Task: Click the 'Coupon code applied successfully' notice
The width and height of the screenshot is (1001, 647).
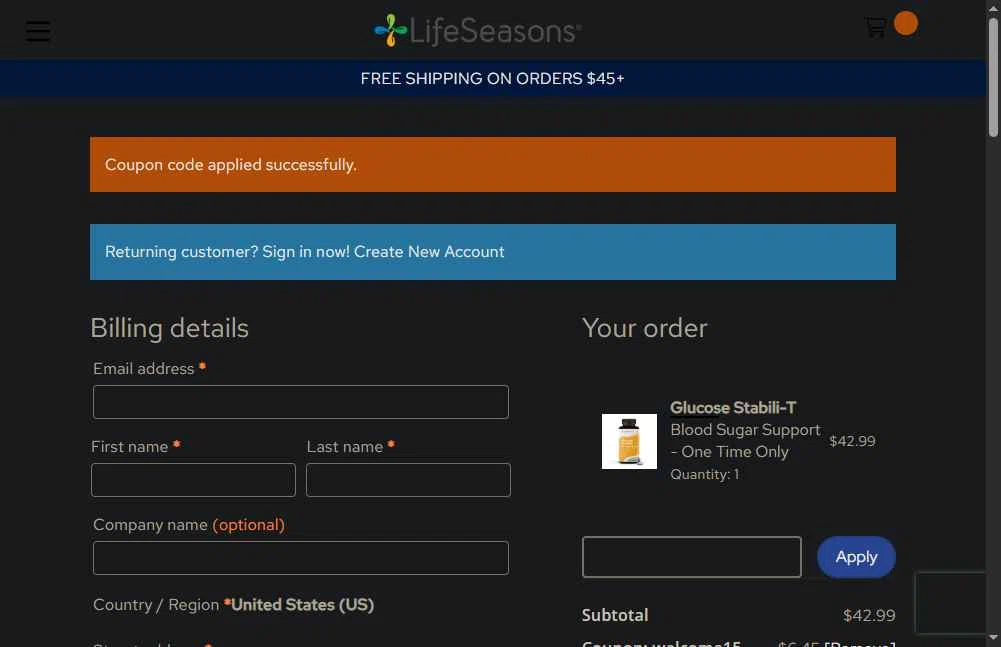Action: [493, 164]
